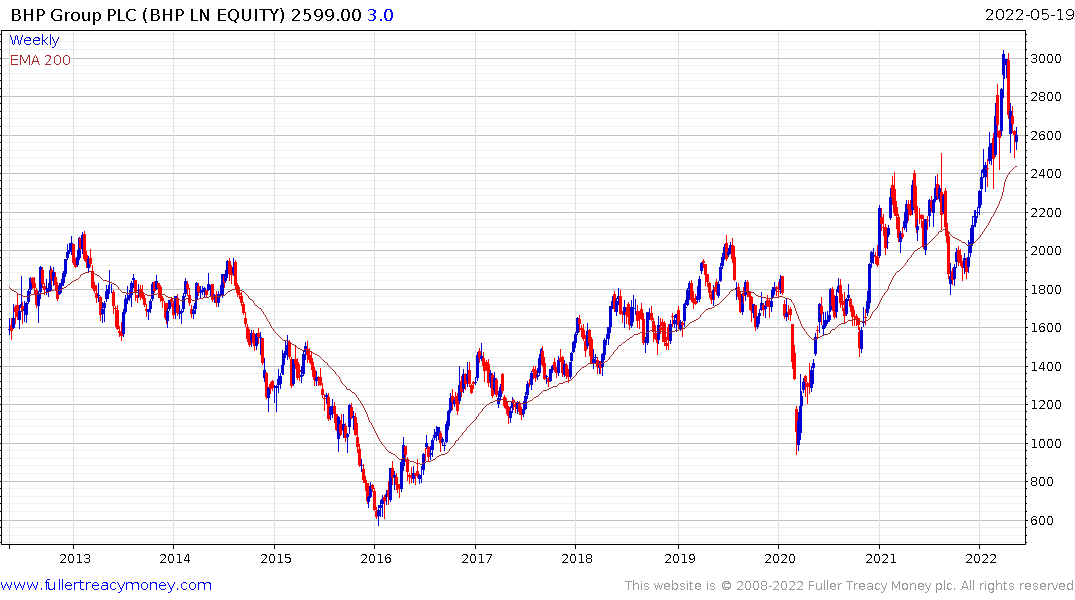1075x600 pixels.
Task: Click the 1200 price axis label
Action: point(1046,405)
